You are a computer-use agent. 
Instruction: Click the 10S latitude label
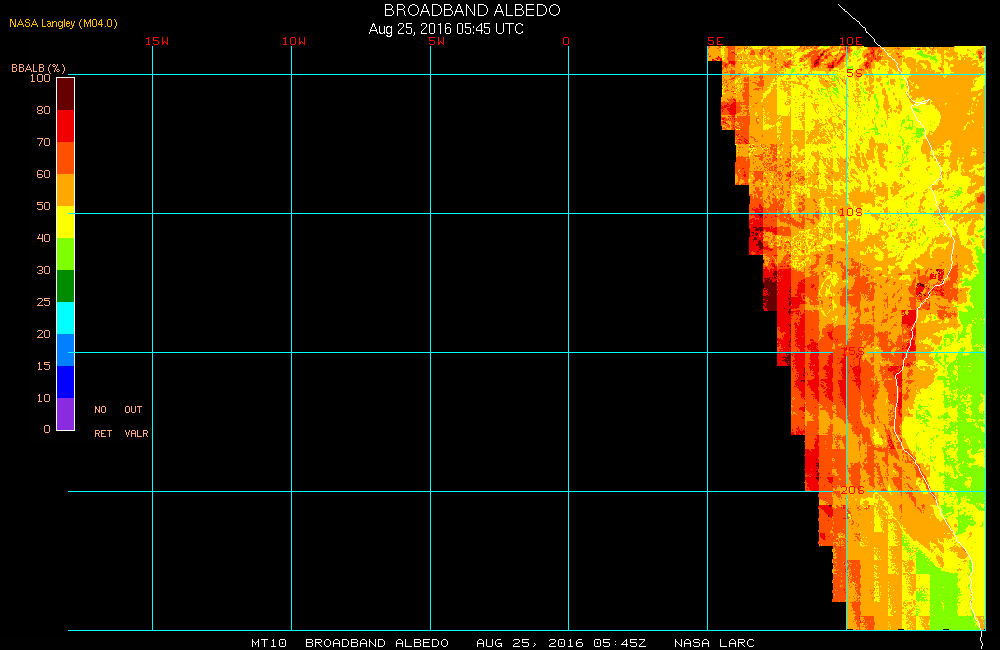[x=851, y=212]
